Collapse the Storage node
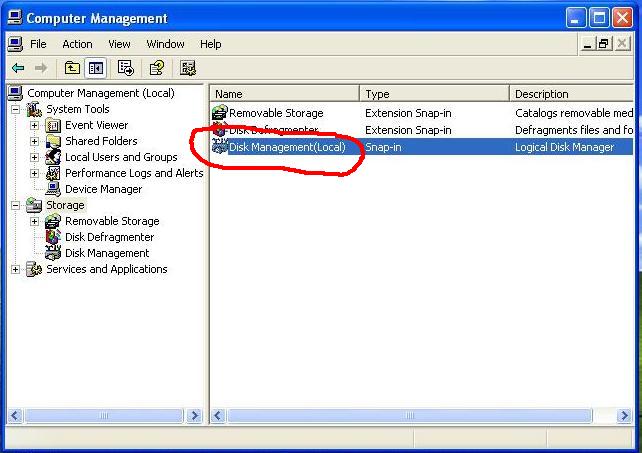642x453 pixels. [x=16, y=205]
